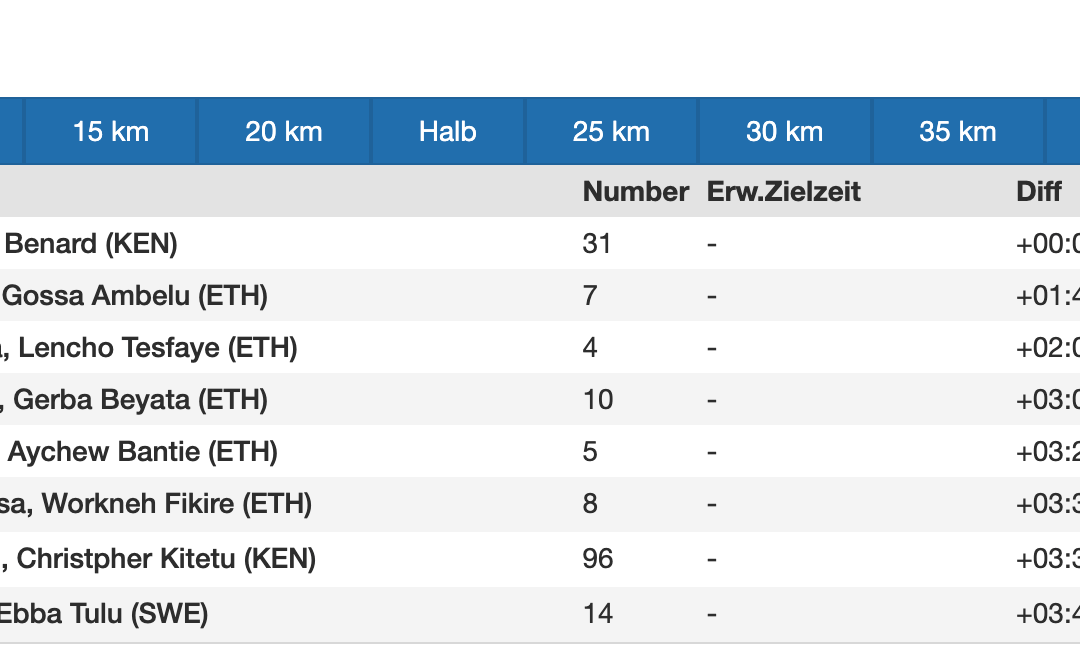Click the Erw.Zielzeit column header
Viewport: 1080px width, 666px height.
pyautogui.click(x=784, y=191)
